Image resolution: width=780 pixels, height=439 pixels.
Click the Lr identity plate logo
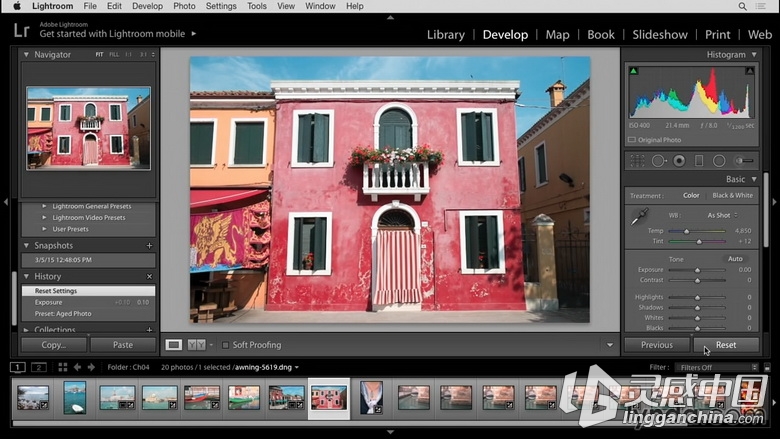tap(21, 30)
